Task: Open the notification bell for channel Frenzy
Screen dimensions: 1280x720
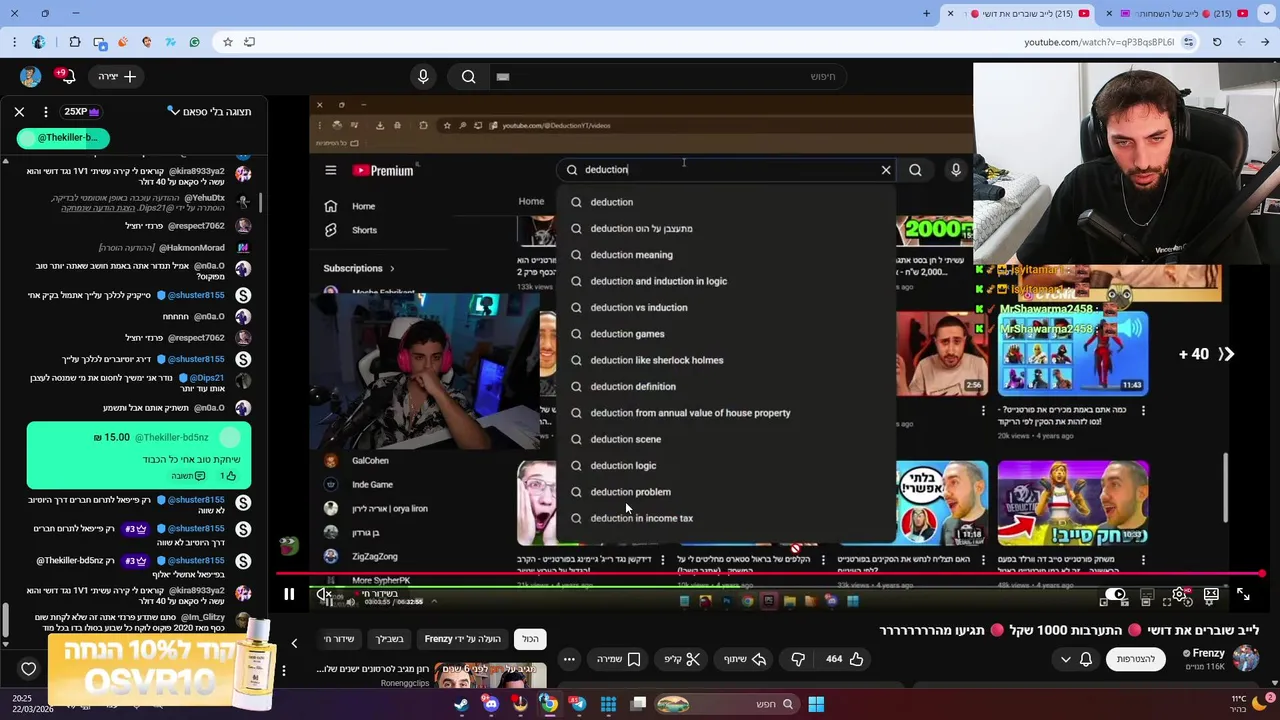Action: [1086, 659]
